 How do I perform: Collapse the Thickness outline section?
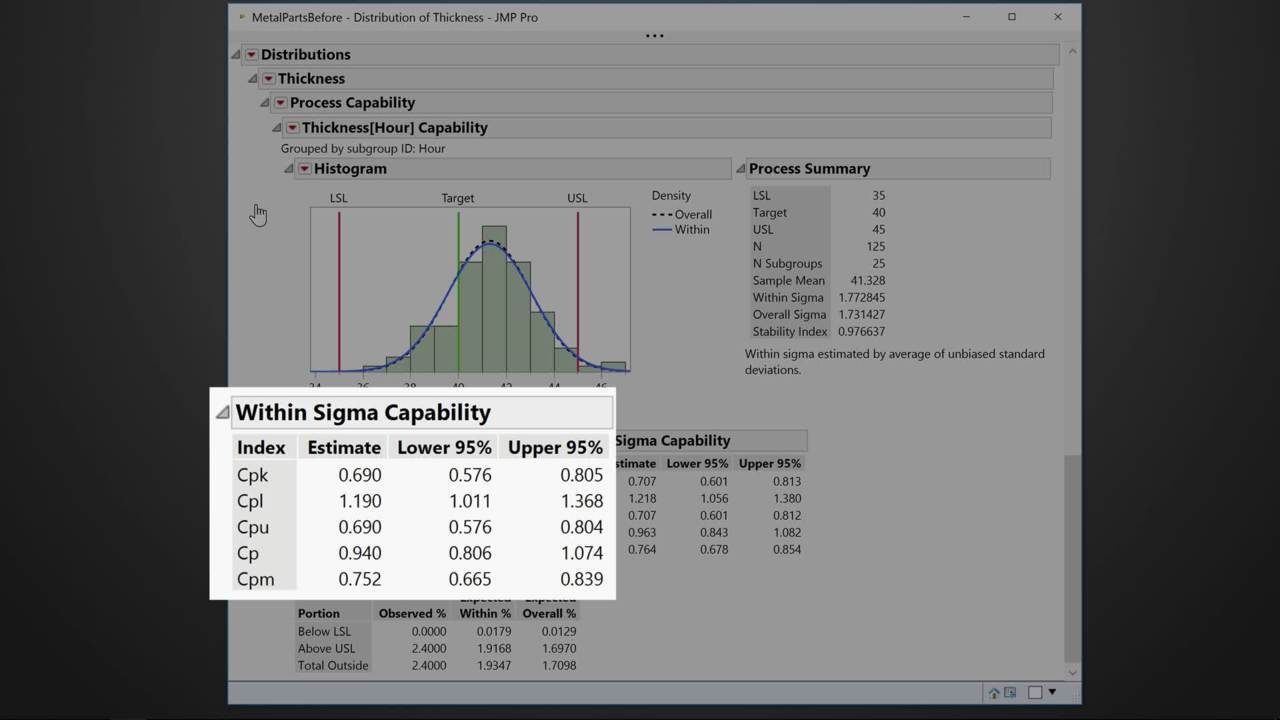click(x=254, y=79)
